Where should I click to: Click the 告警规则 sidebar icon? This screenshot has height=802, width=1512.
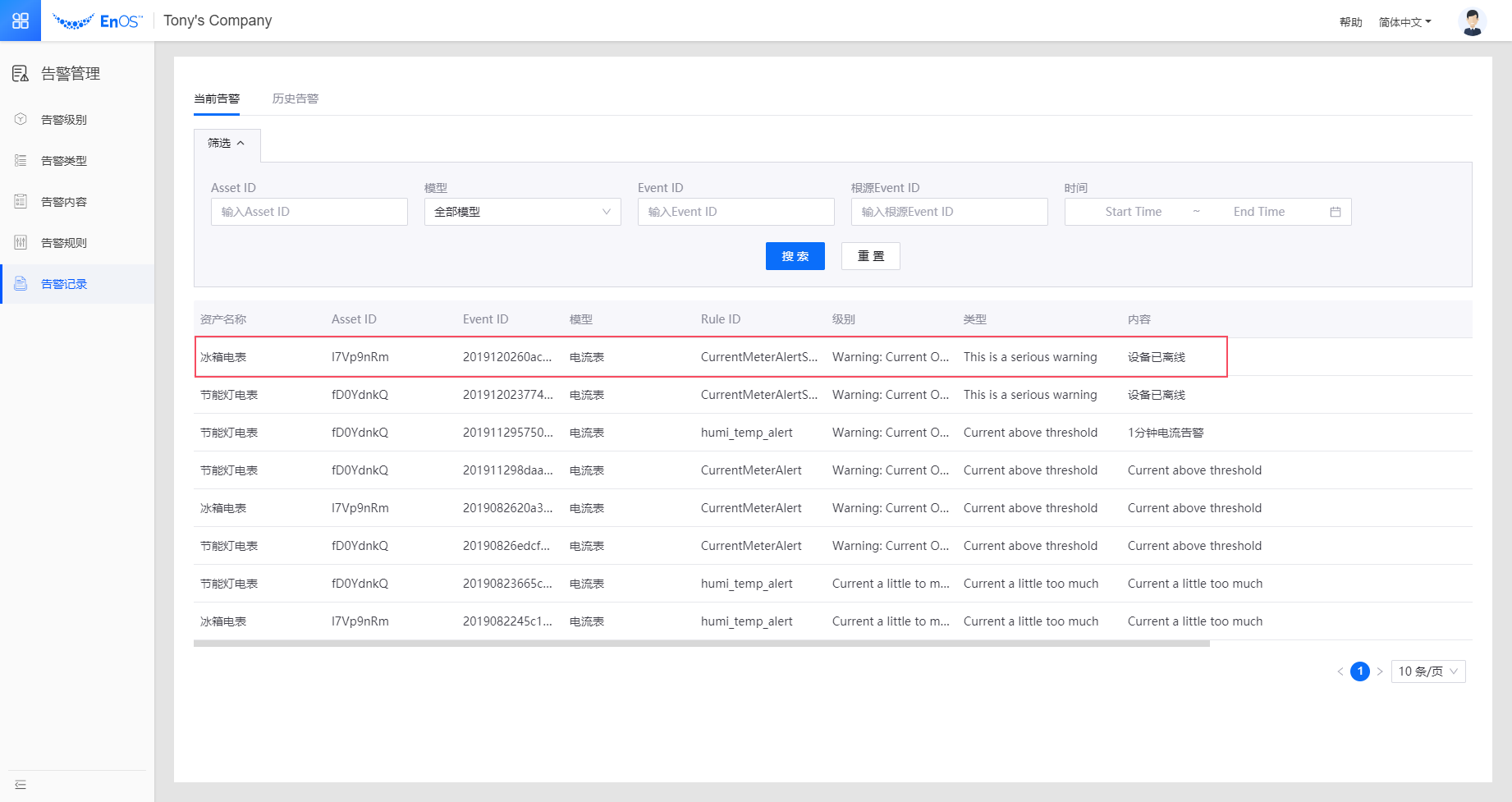point(21,242)
